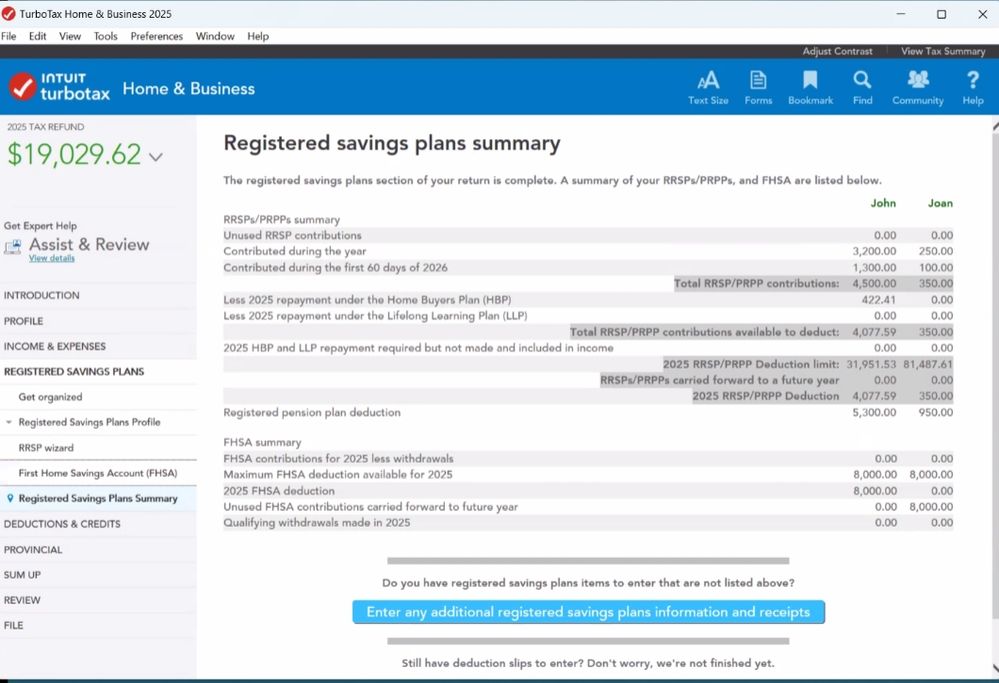Click Enter any additional registered savings plans button

click(588, 612)
